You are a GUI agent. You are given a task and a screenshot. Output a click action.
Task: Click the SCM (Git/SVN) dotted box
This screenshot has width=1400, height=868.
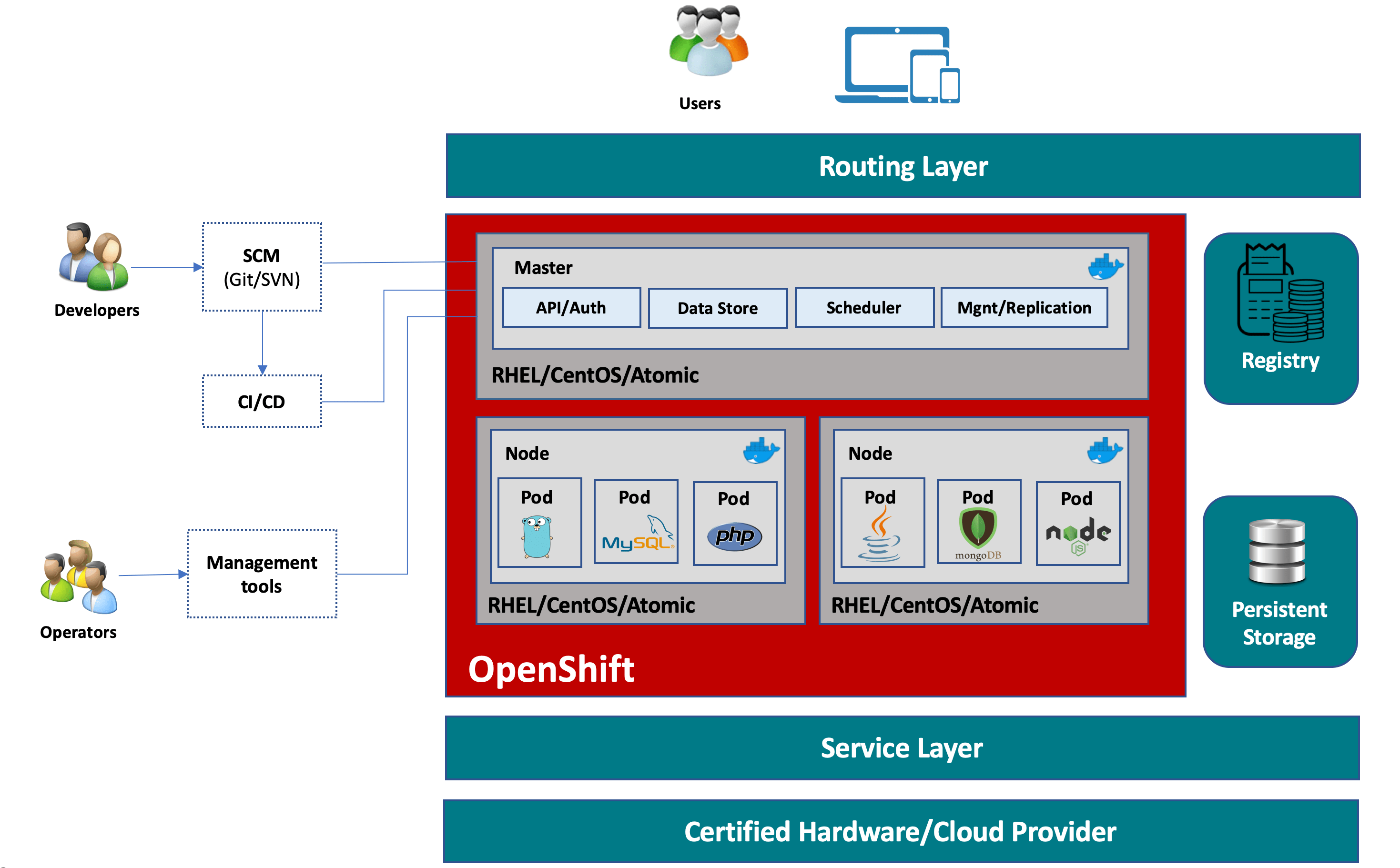(262, 268)
